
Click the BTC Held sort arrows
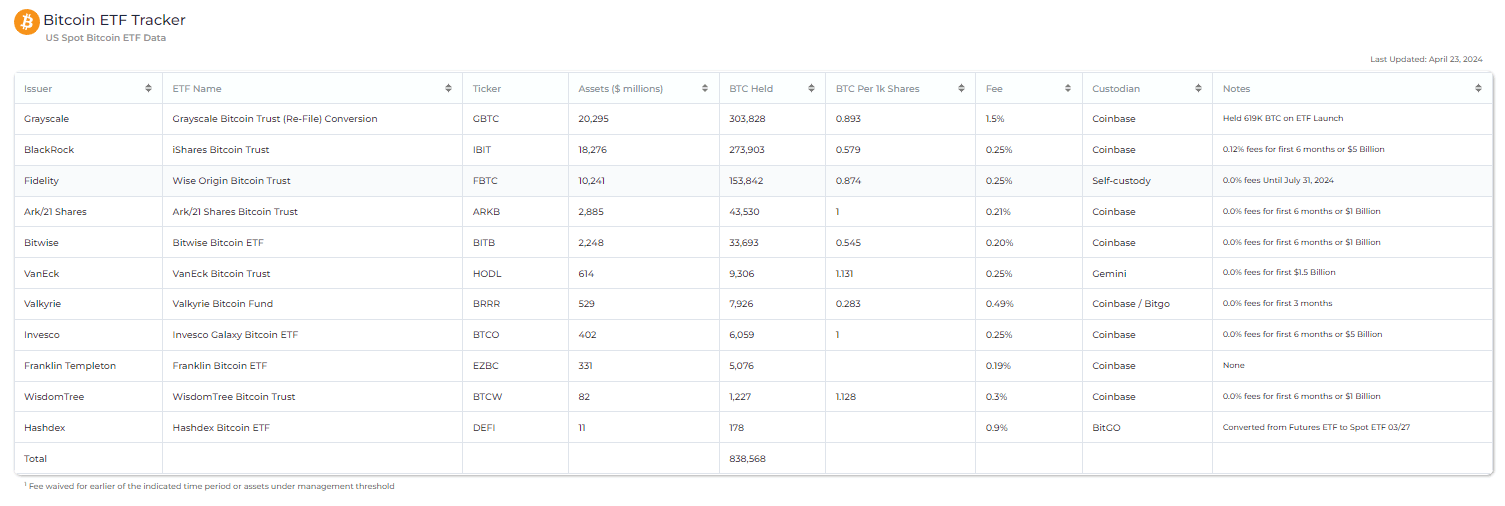tap(811, 89)
